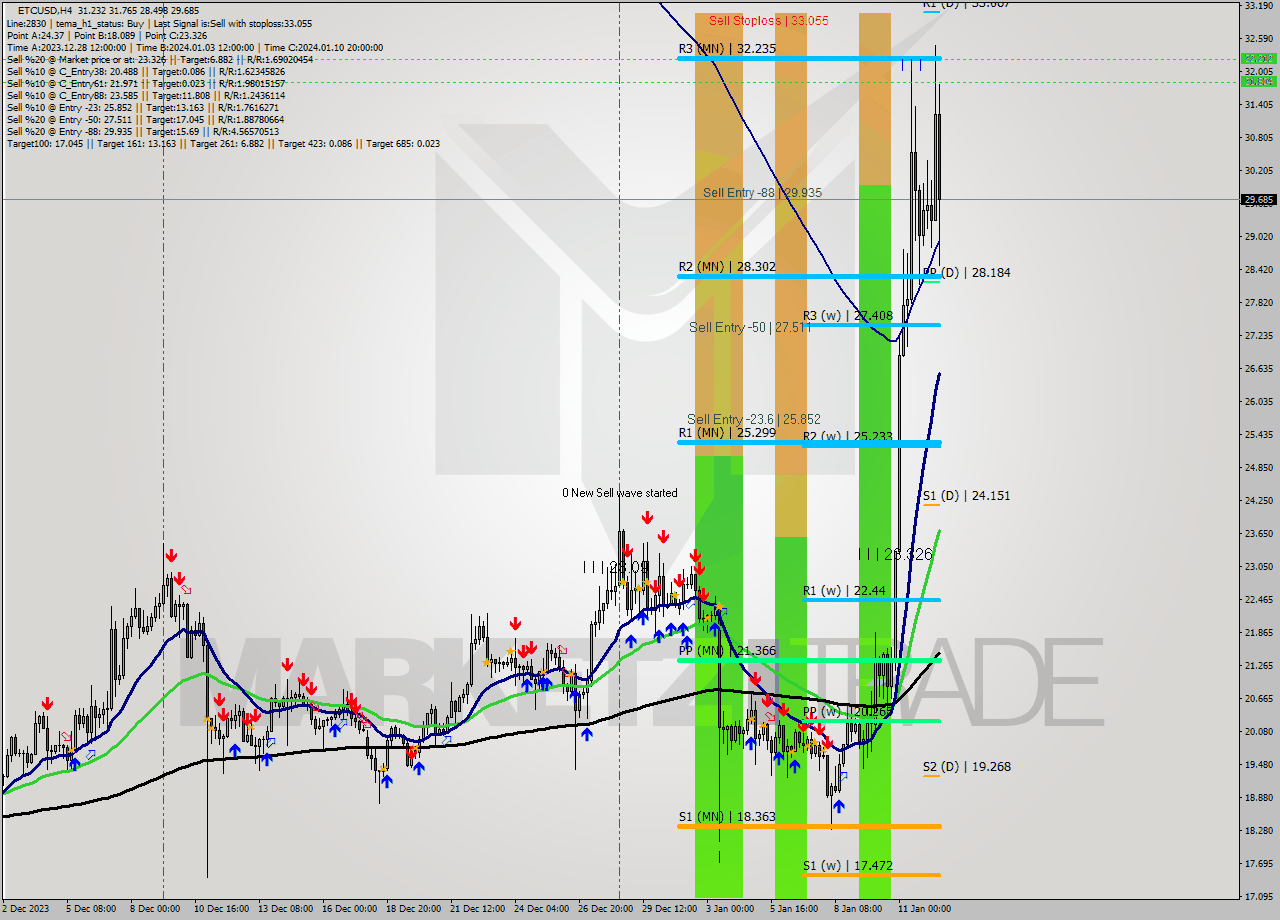Click the 31.405 price axis value

(x=1258, y=104)
